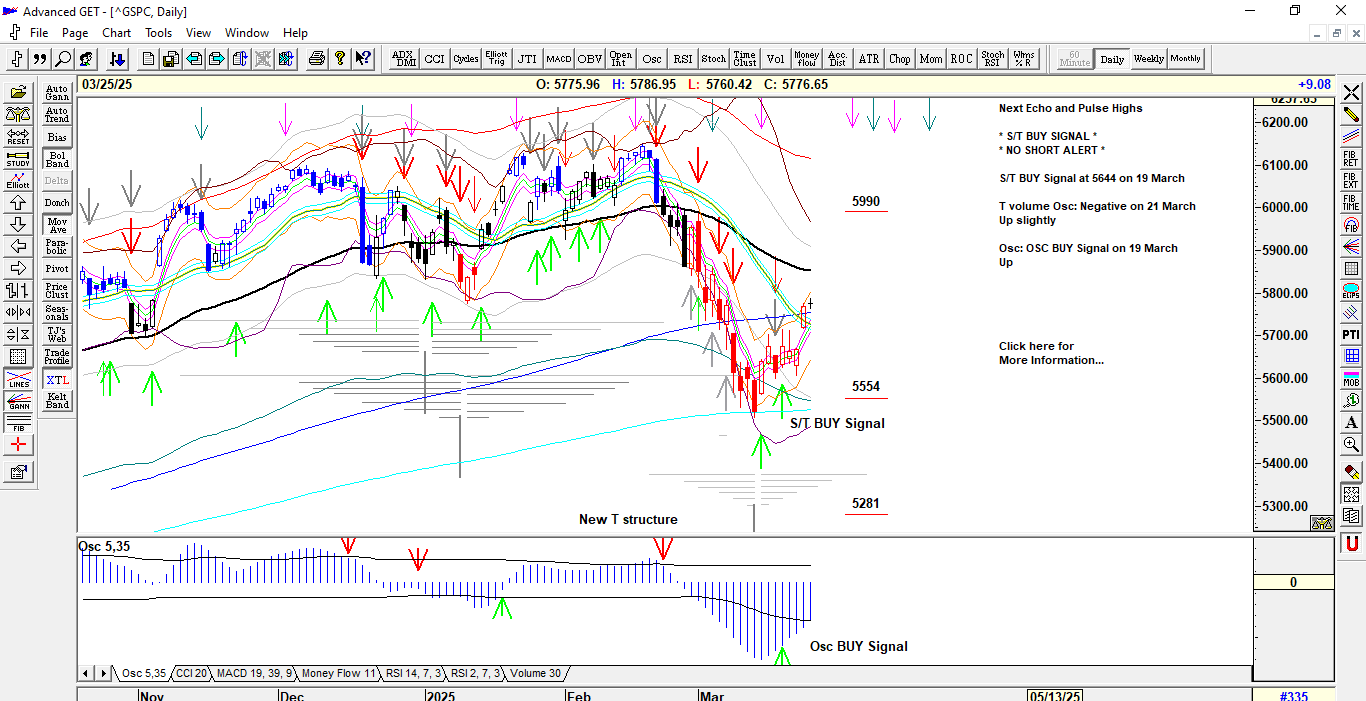Click the printer icon in toolbar
The image size is (1366, 701).
click(x=317, y=59)
